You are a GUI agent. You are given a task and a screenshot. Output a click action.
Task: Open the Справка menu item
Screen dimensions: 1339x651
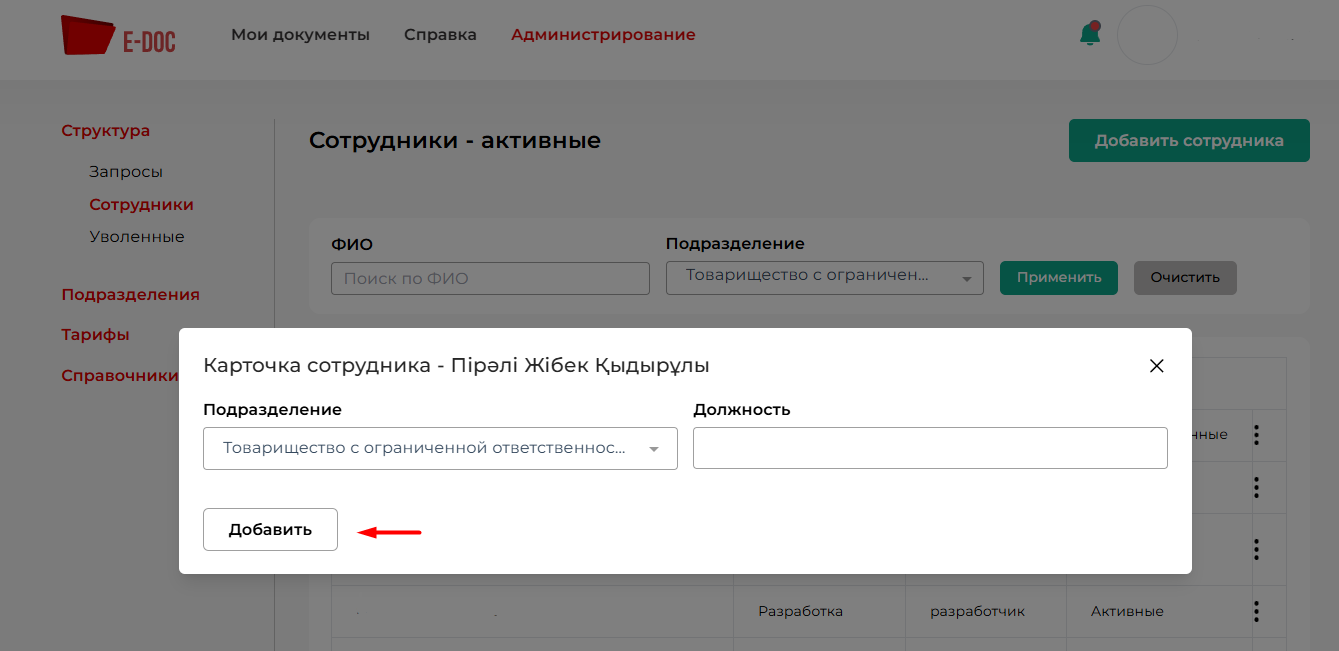point(440,35)
